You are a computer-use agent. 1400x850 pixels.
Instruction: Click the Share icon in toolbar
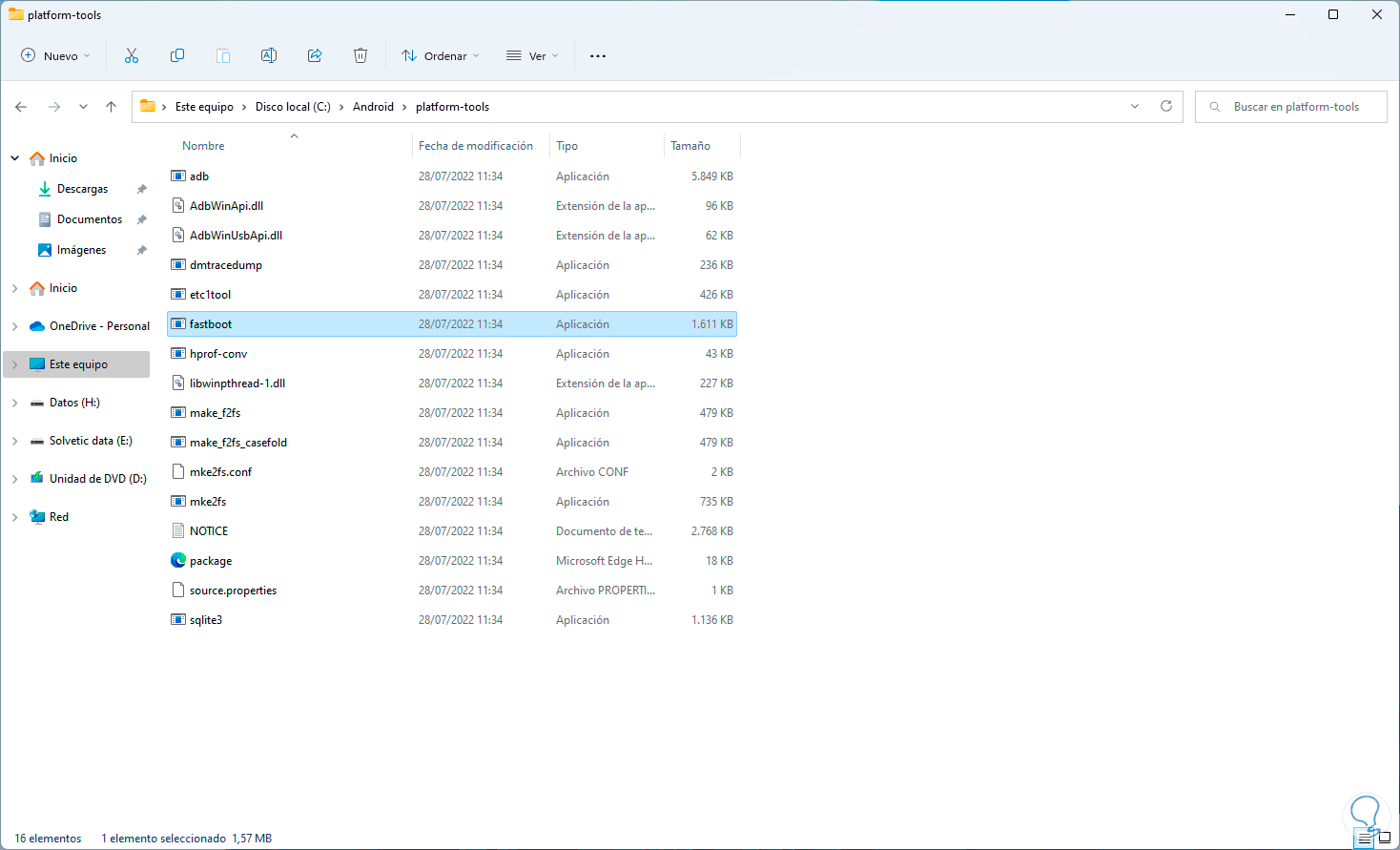point(315,56)
